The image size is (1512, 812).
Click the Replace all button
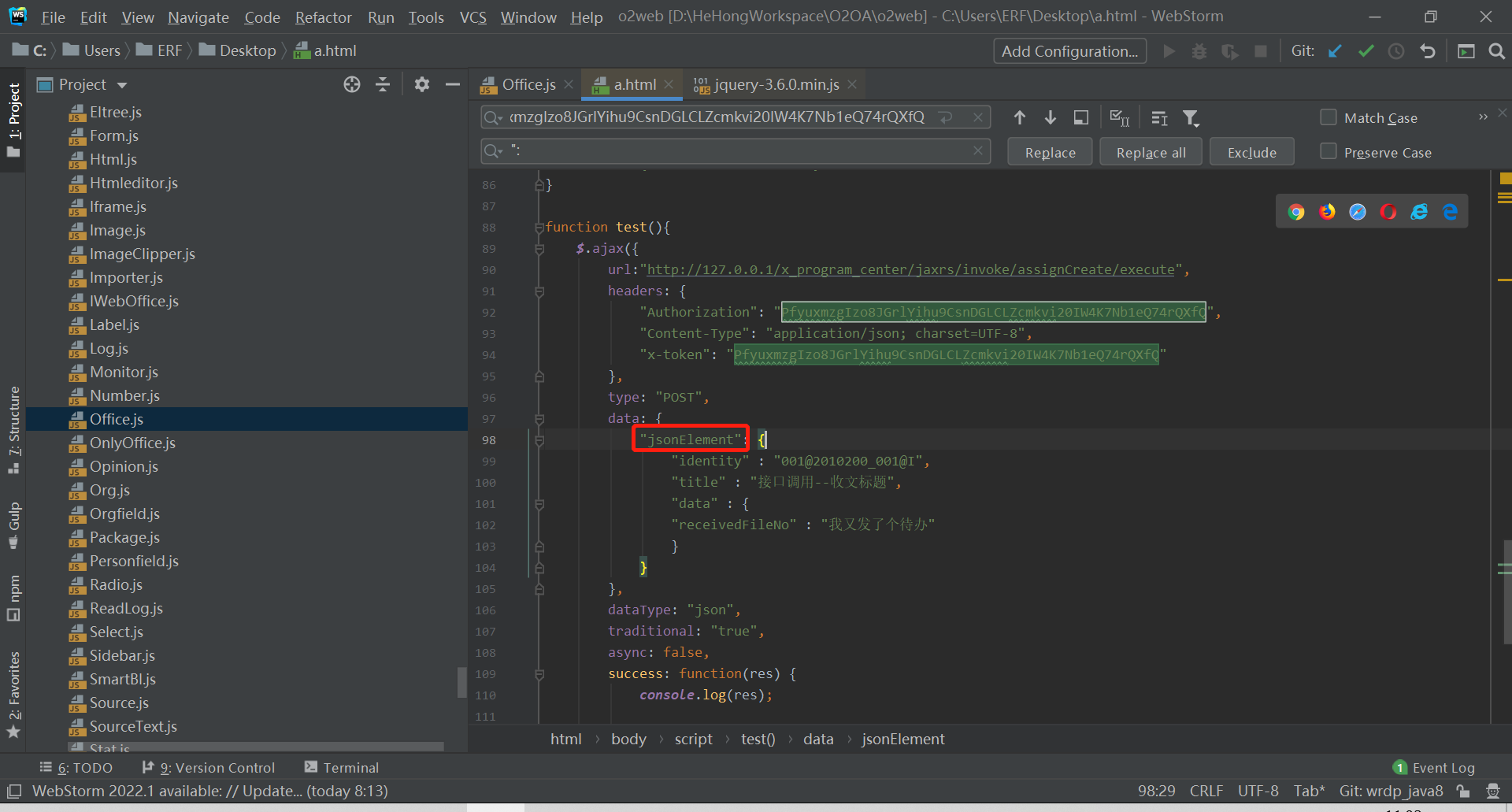pyautogui.click(x=1151, y=152)
